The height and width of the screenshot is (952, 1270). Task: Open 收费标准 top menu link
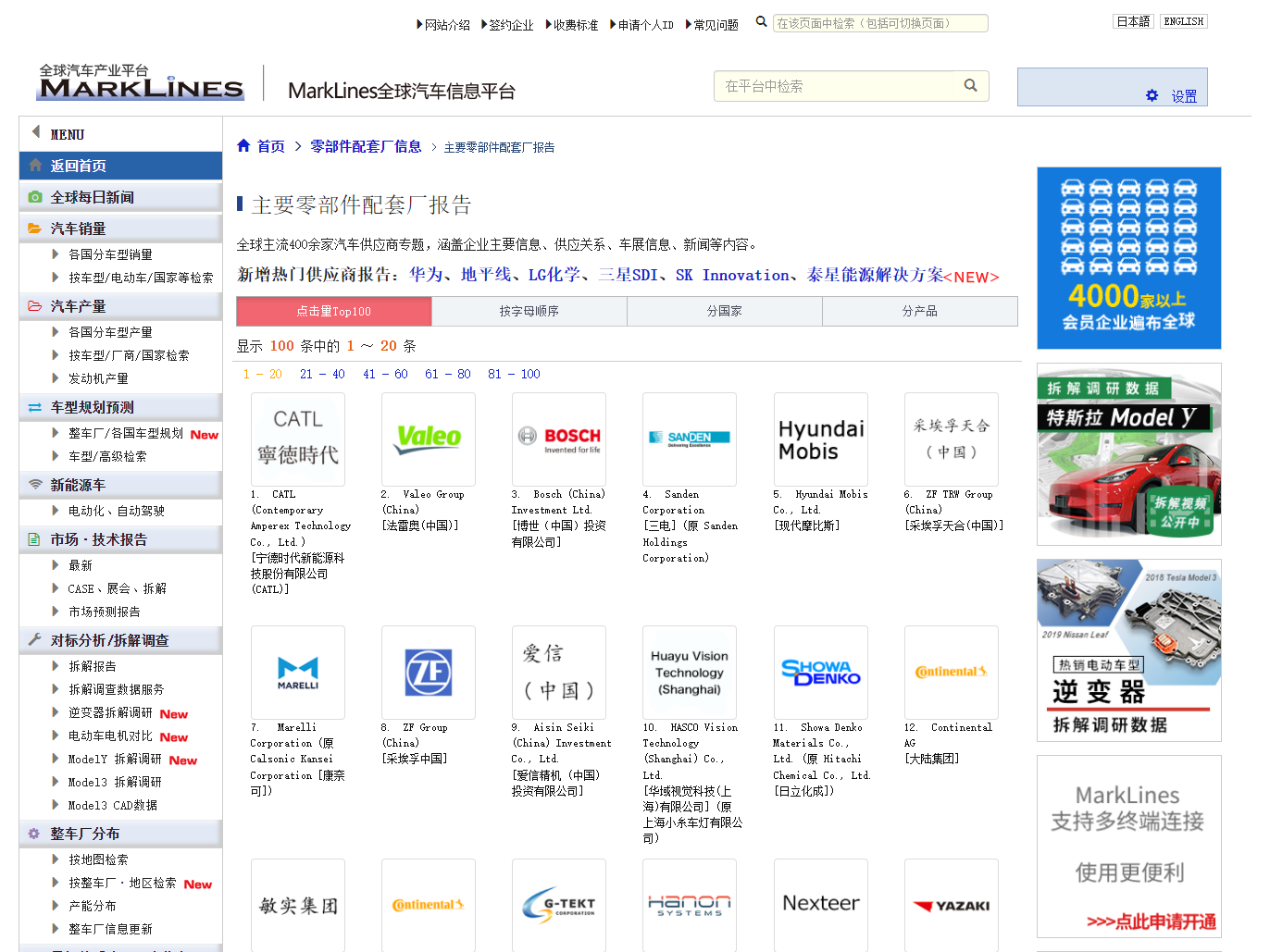click(x=576, y=25)
